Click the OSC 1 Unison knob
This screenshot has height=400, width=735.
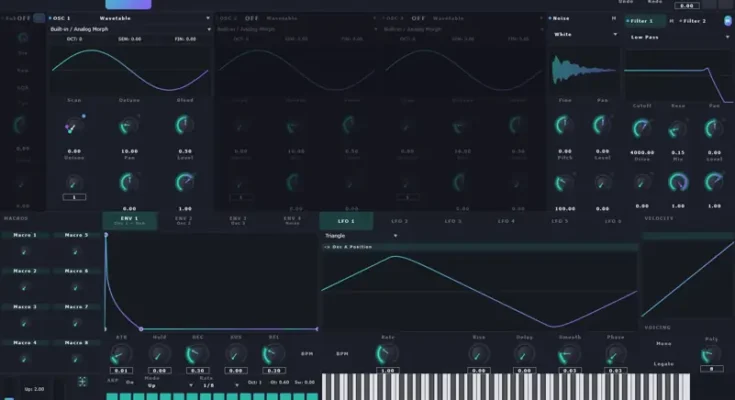click(74, 182)
